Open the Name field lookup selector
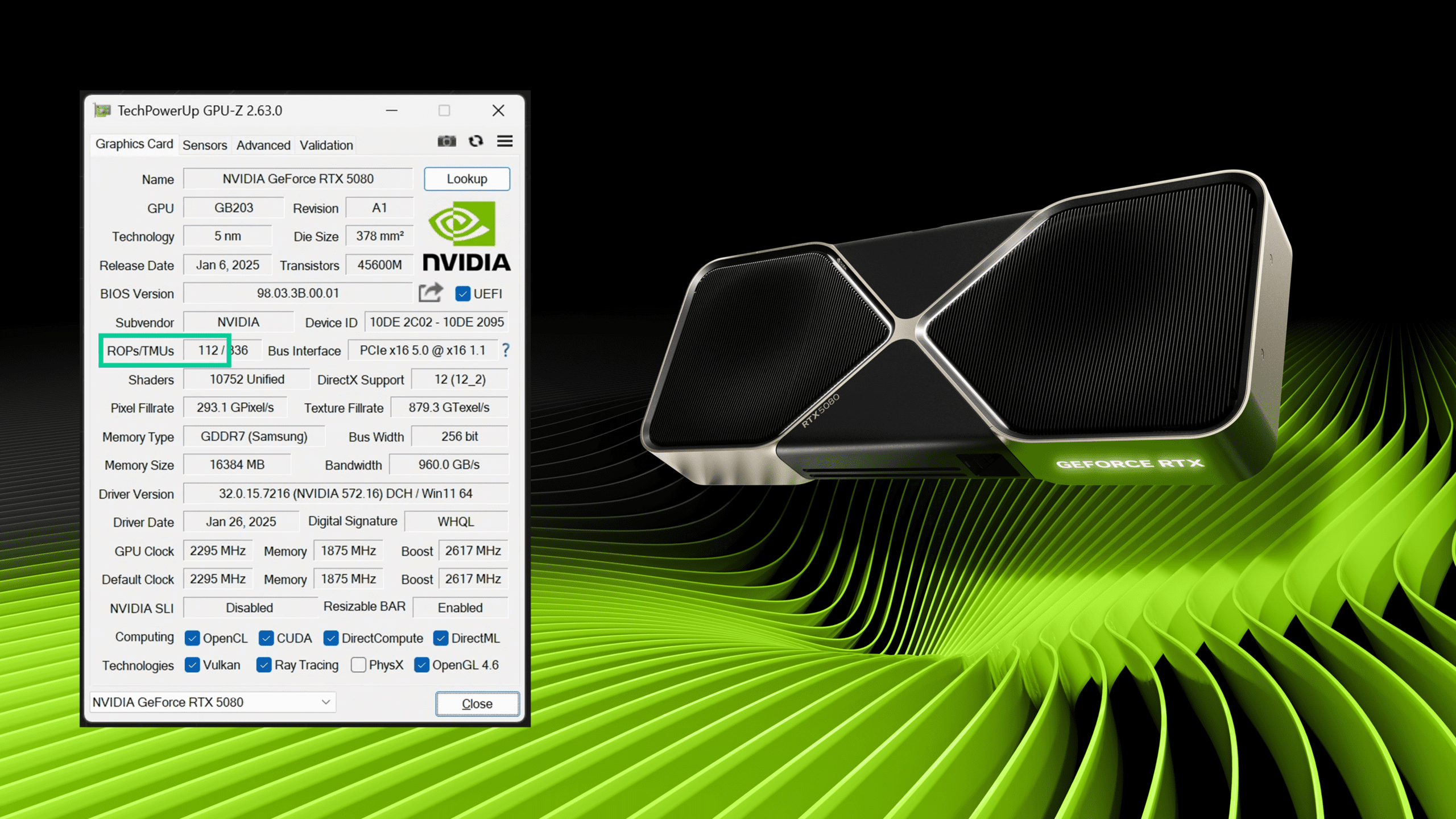This screenshot has height=819, width=1456. point(297,178)
